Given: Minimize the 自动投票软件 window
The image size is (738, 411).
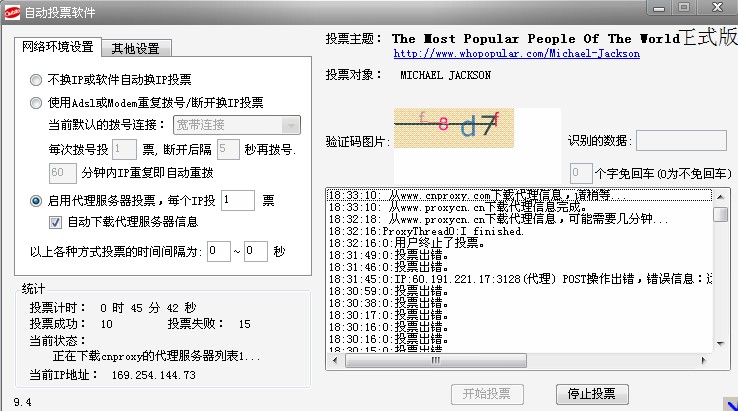Looking at the screenshot, I should click(x=659, y=8).
